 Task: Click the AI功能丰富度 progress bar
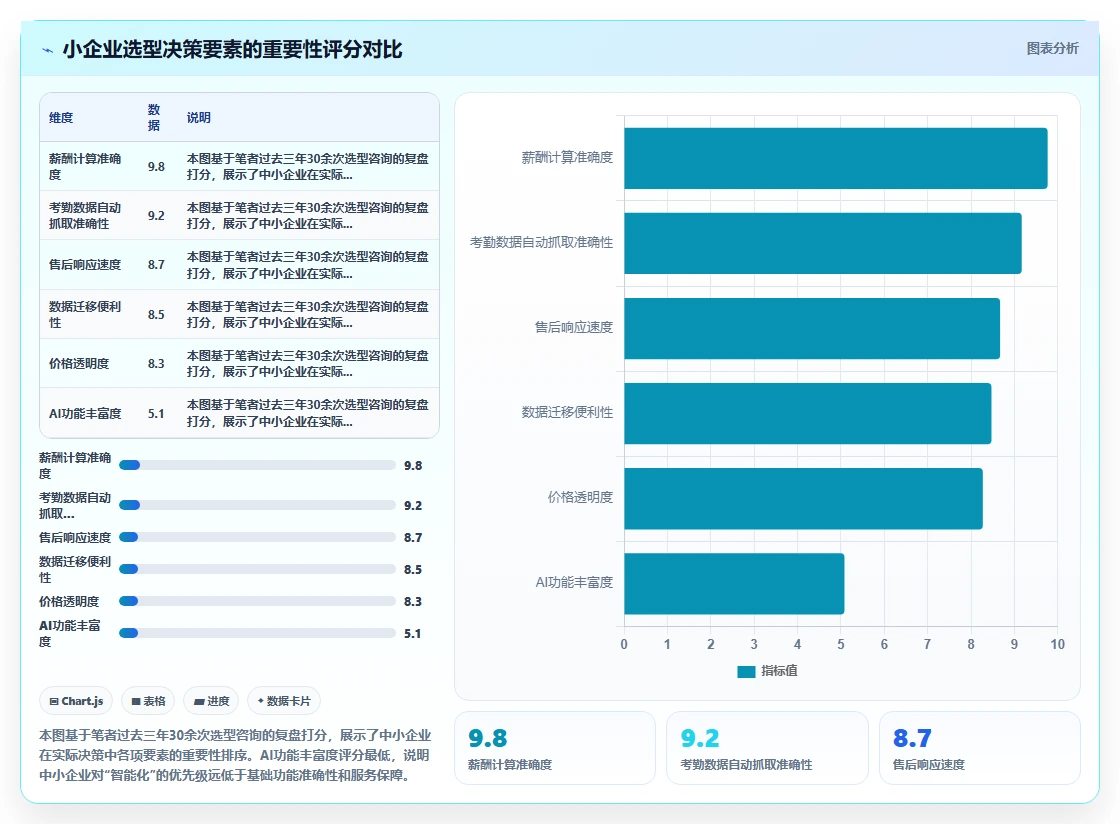click(257, 633)
